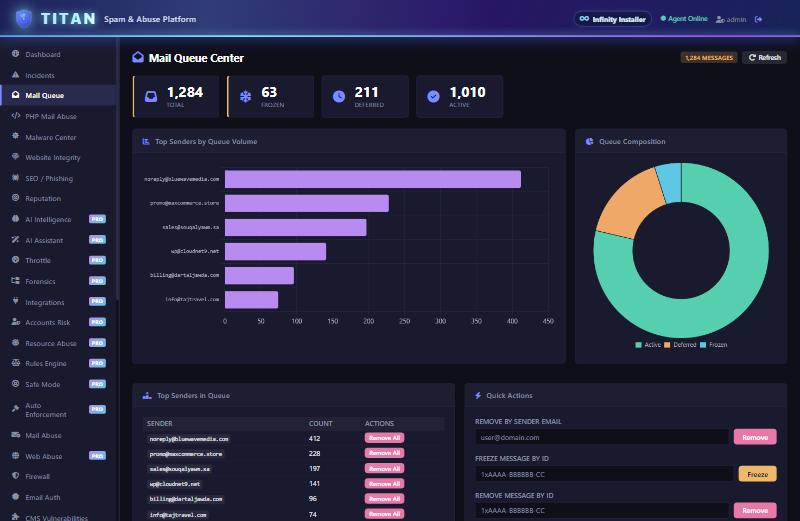The height and width of the screenshot is (521, 800).
Task: Click the Safe Mode icon
Action: (15, 383)
